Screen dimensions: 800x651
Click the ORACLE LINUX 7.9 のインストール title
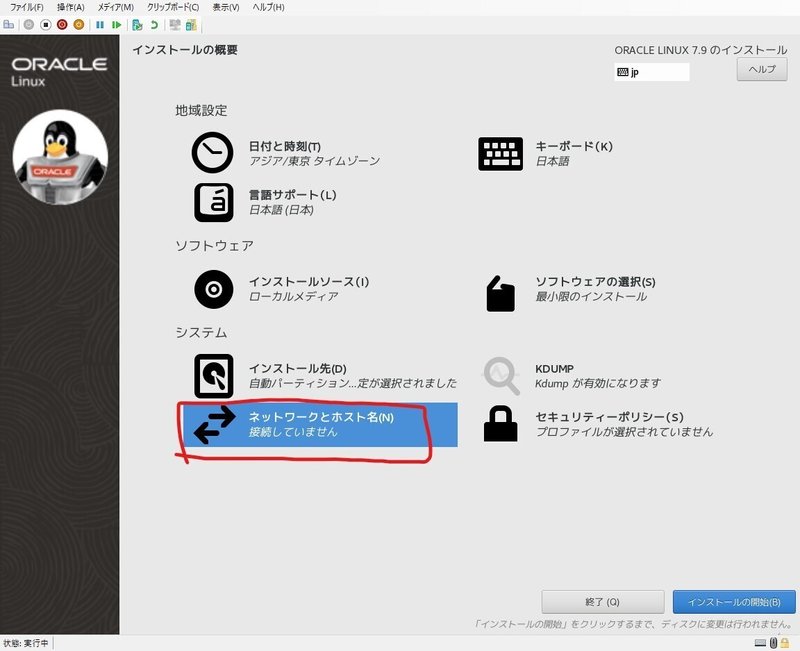pyautogui.click(x=701, y=50)
